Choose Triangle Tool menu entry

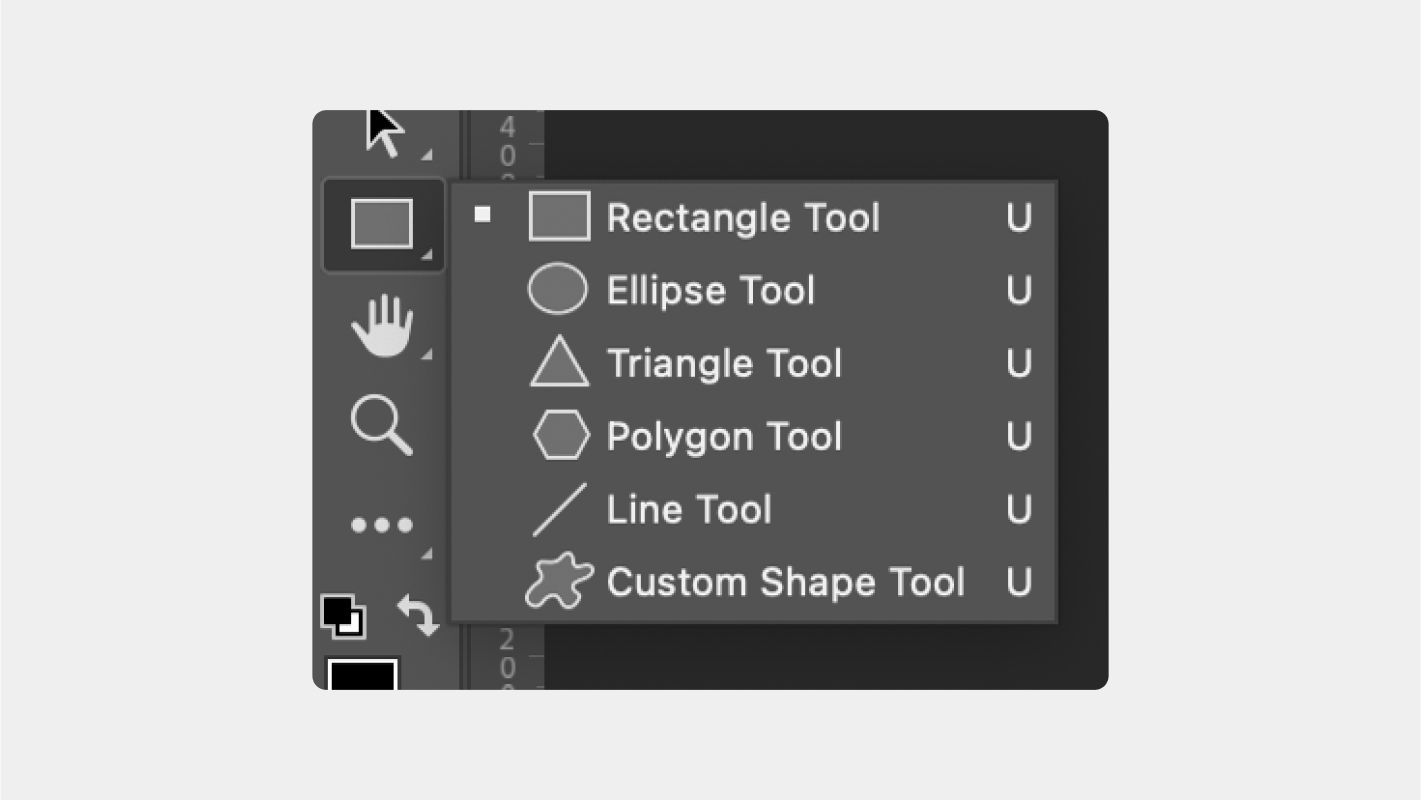[x=724, y=363]
